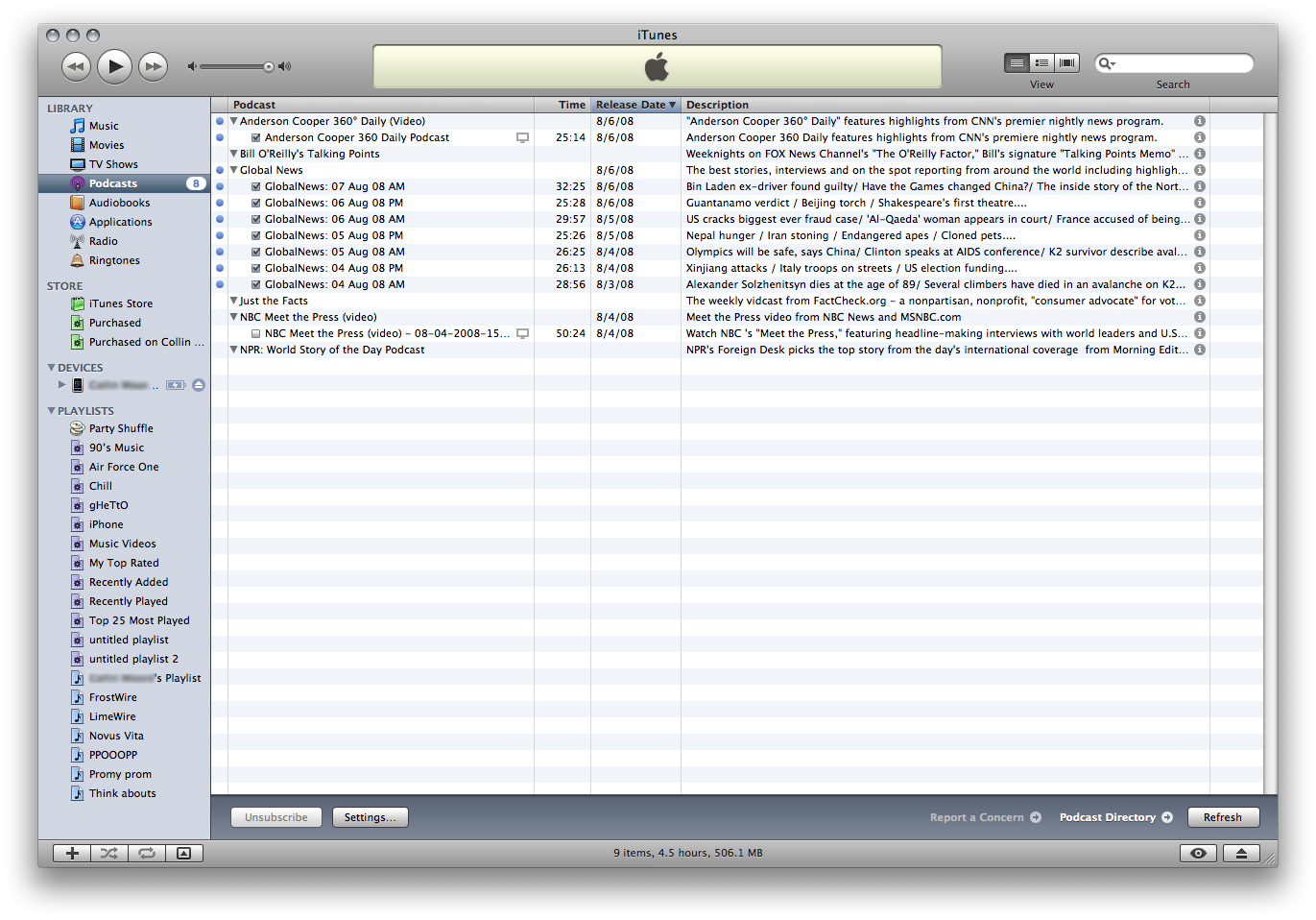Refresh the podcast list

tap(1223, 817)
